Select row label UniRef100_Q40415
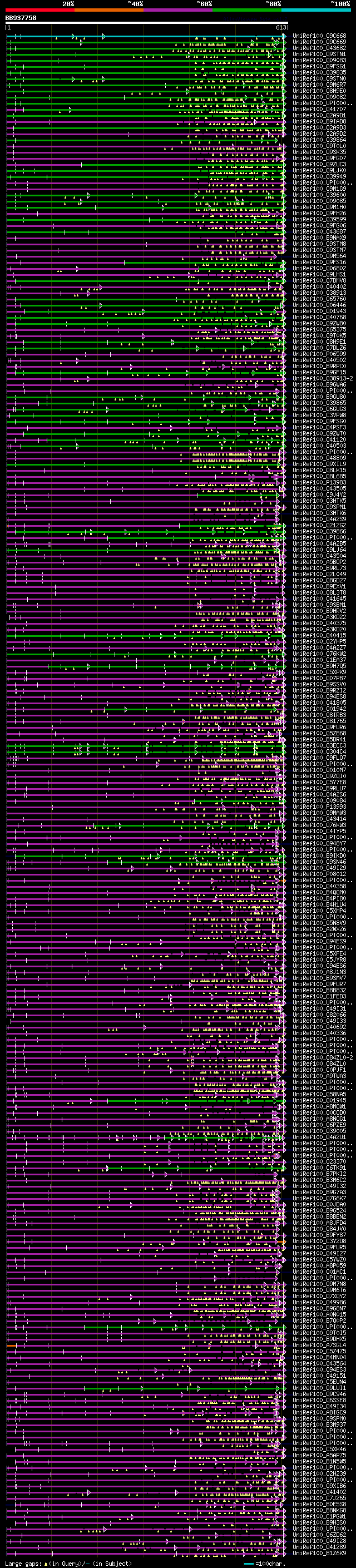This screenshot has width=356, height=1568. coord(319,635)
